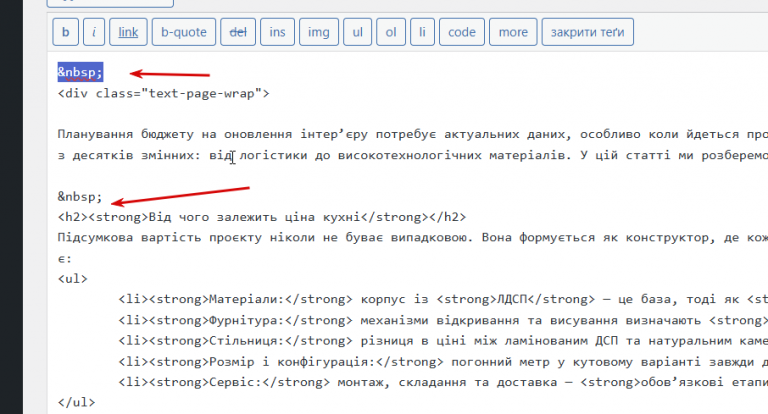Click the highlighted &nbsp; text on the first line

(80, 72)
